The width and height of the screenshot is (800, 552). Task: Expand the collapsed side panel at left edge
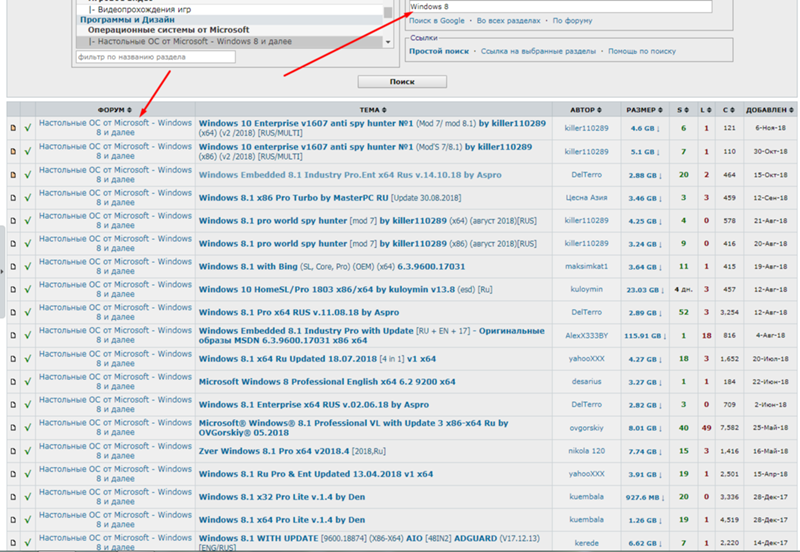tap(2, 271)
